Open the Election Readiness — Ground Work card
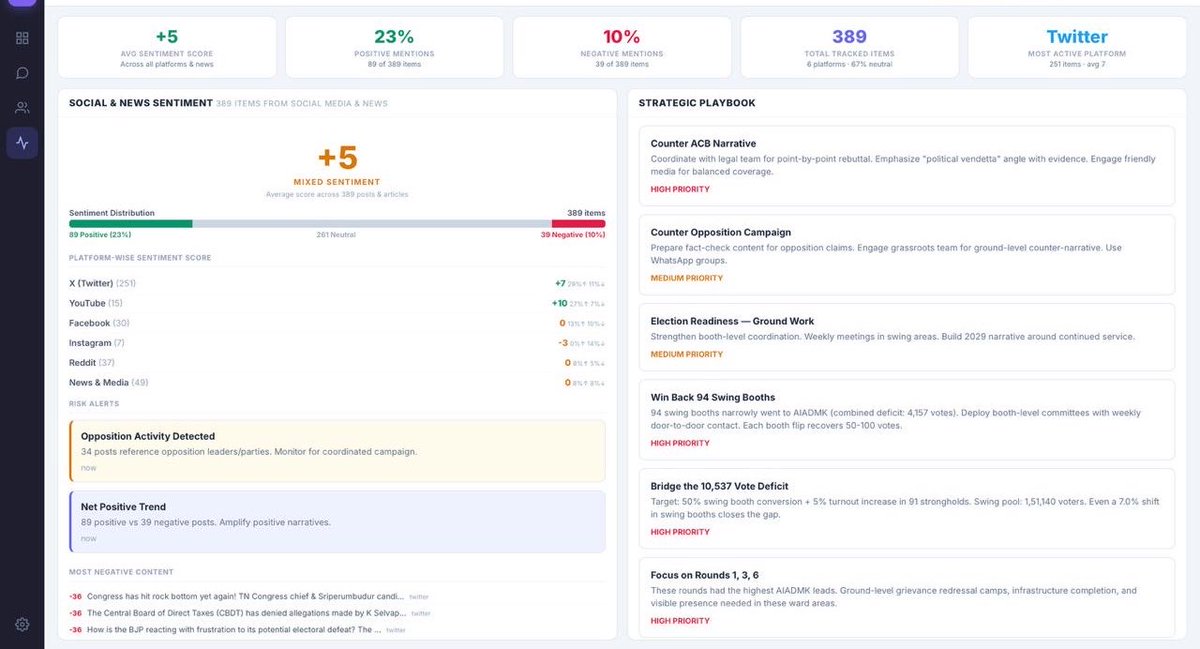The image size is (1200, 649). [906, 337]
